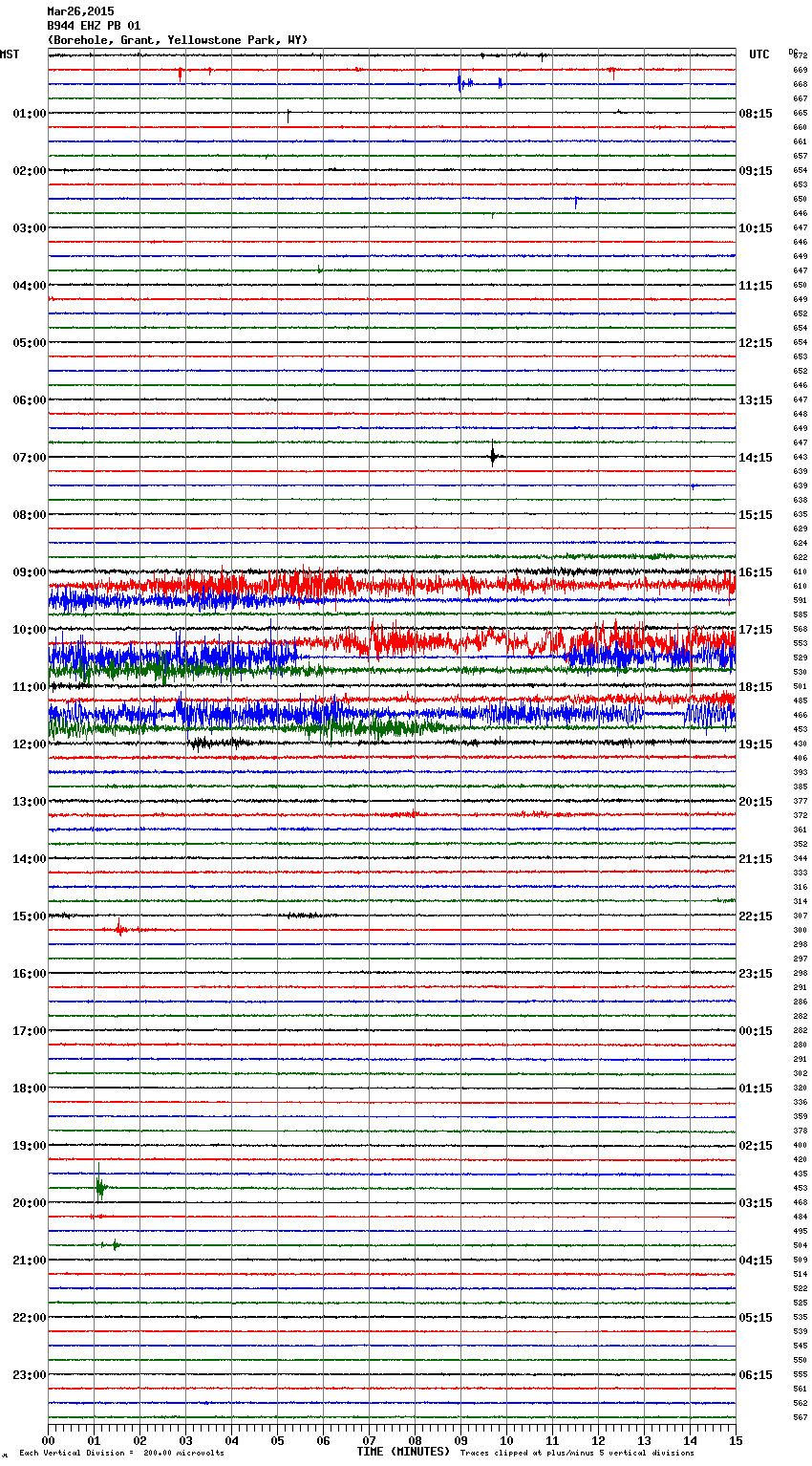Screen dimensions: 812x1466
Task: Click the 09:15 UTC time label
Action: (756, 171)
